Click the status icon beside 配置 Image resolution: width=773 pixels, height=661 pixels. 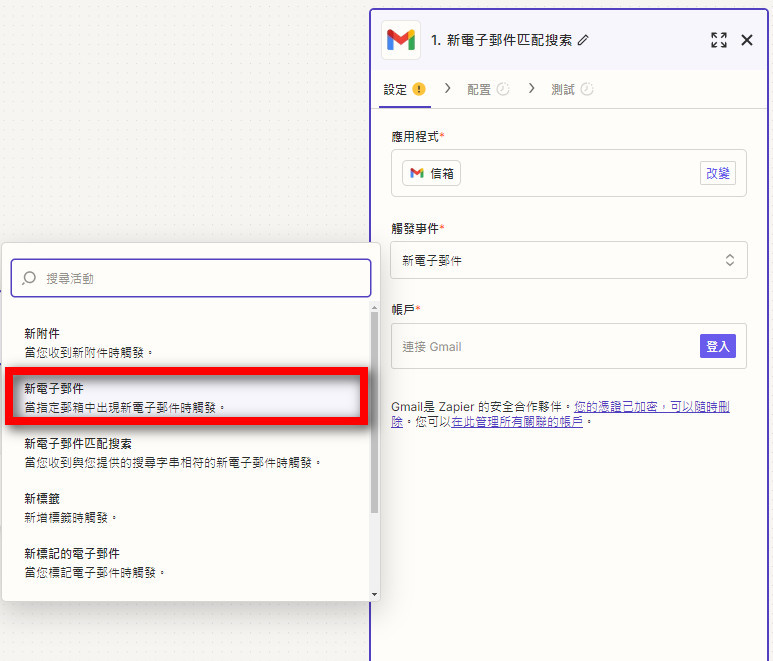503,89
